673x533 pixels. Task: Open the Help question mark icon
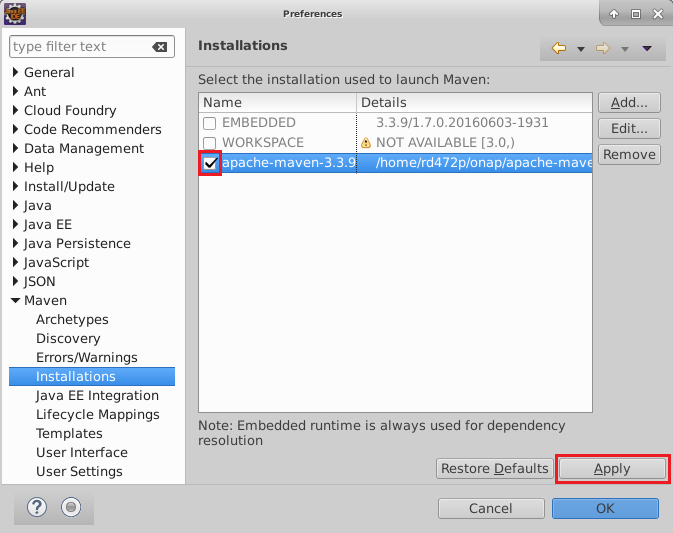tap(37, 507)
